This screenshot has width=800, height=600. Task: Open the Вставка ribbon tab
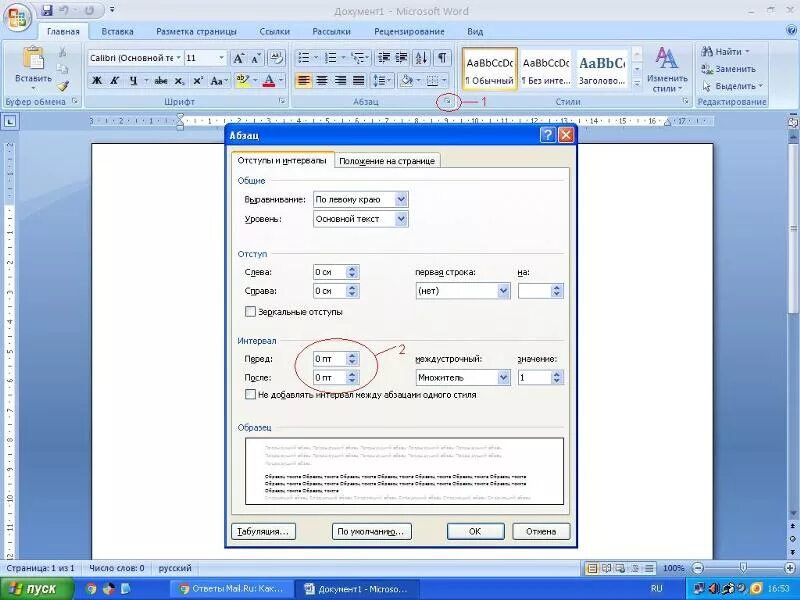pos(117,31)
